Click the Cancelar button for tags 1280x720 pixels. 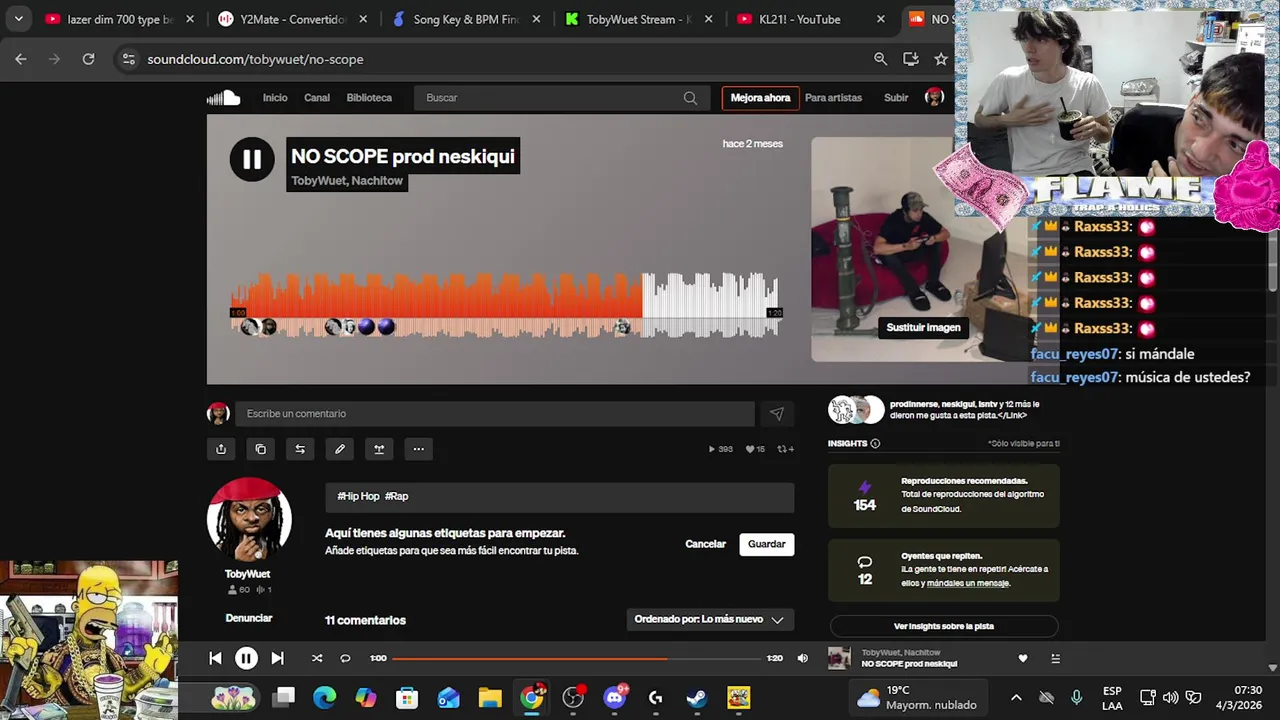(x=705, y=544)
